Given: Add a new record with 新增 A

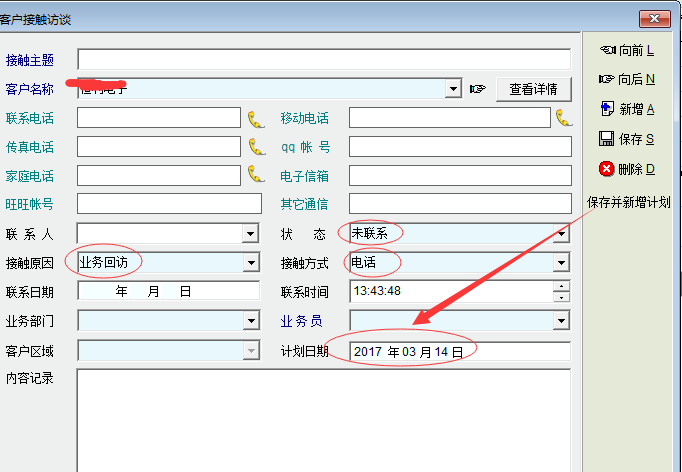Looking at the screenshot, I should point(626,109).
